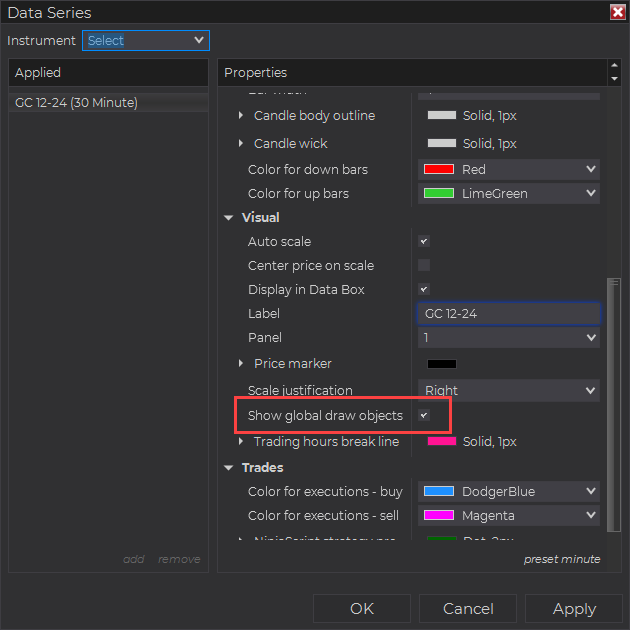The width and height of the screenshot is (630, 630).
Task: Click the Apply button
Action: (574, 609)
